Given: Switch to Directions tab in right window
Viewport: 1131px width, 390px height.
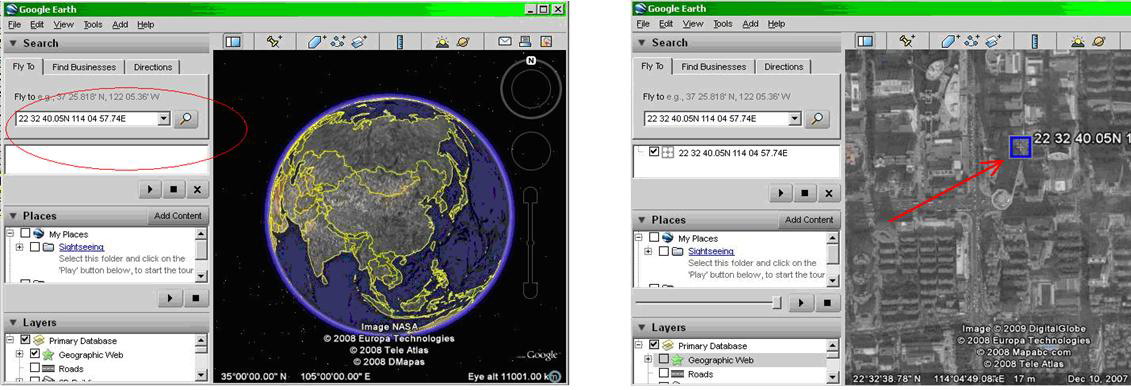Looking at the screenshot, I should [x=783, y=66].
